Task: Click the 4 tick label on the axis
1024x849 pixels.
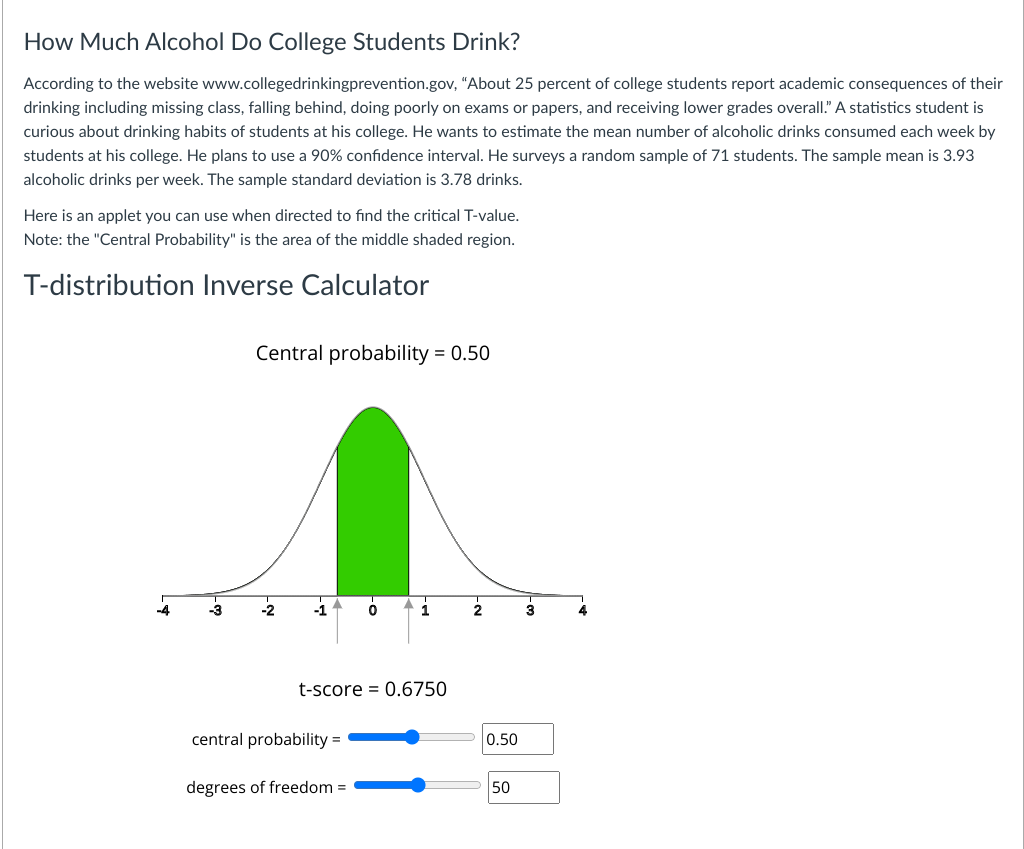Action: [x=581, y=610]
